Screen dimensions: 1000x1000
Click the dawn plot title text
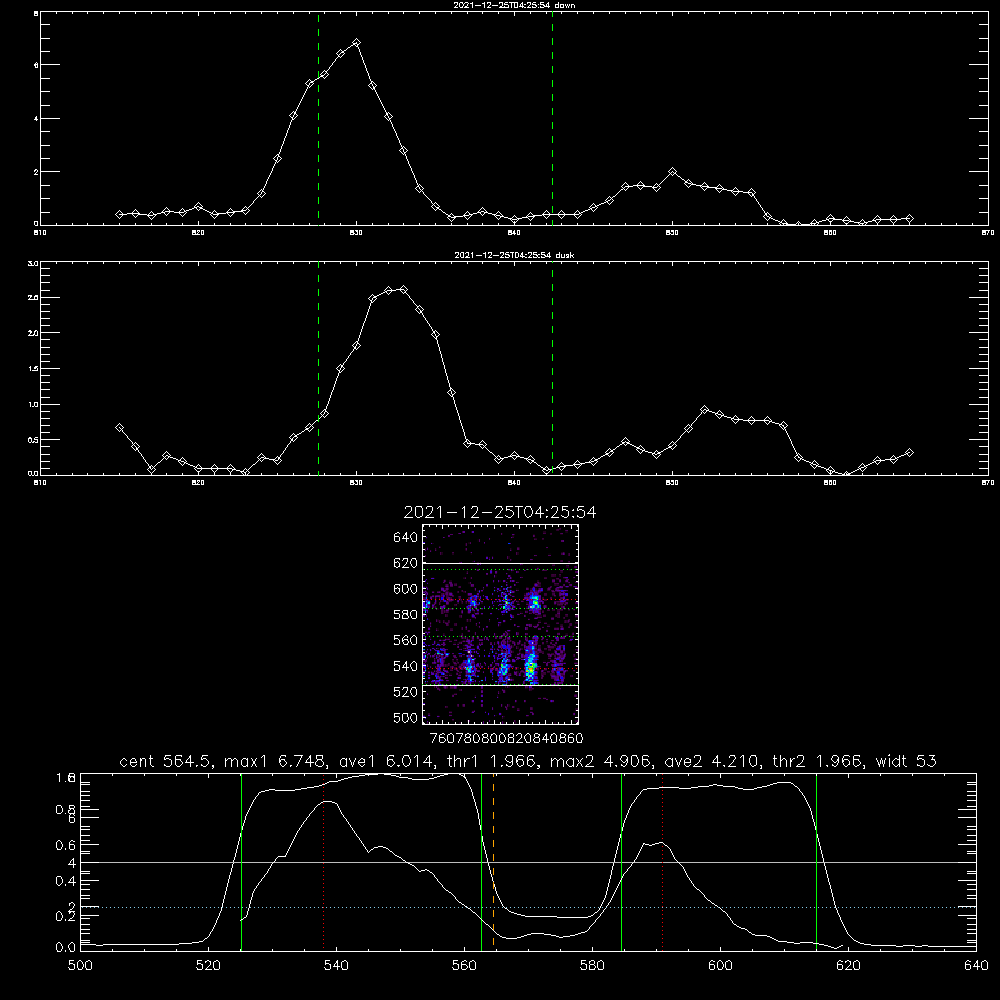514,5
